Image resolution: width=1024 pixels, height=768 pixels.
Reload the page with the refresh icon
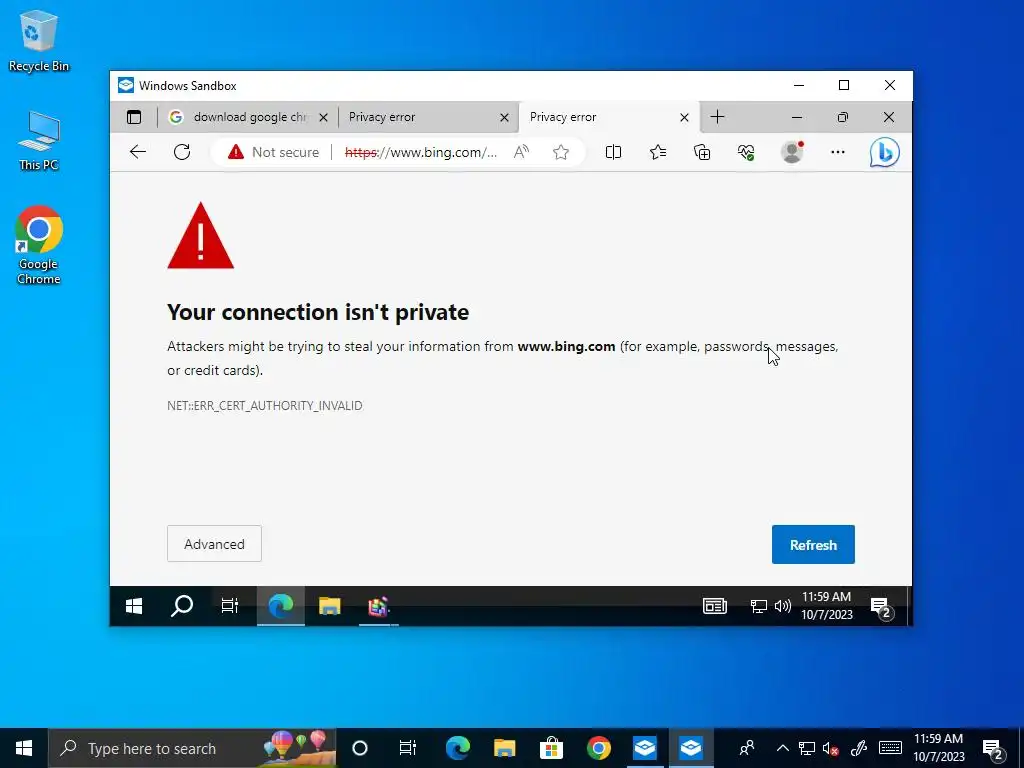tap(182, 152)
